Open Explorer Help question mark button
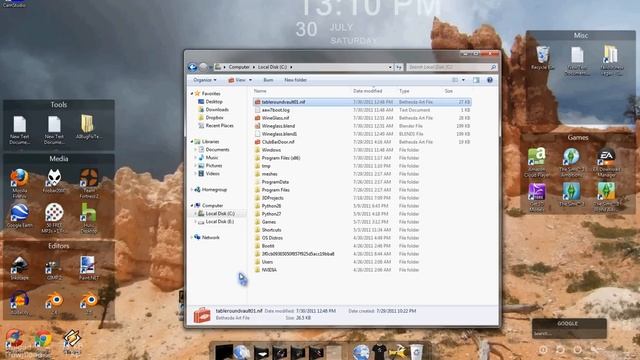Screen dimensions: 640x360 (490, 80)
